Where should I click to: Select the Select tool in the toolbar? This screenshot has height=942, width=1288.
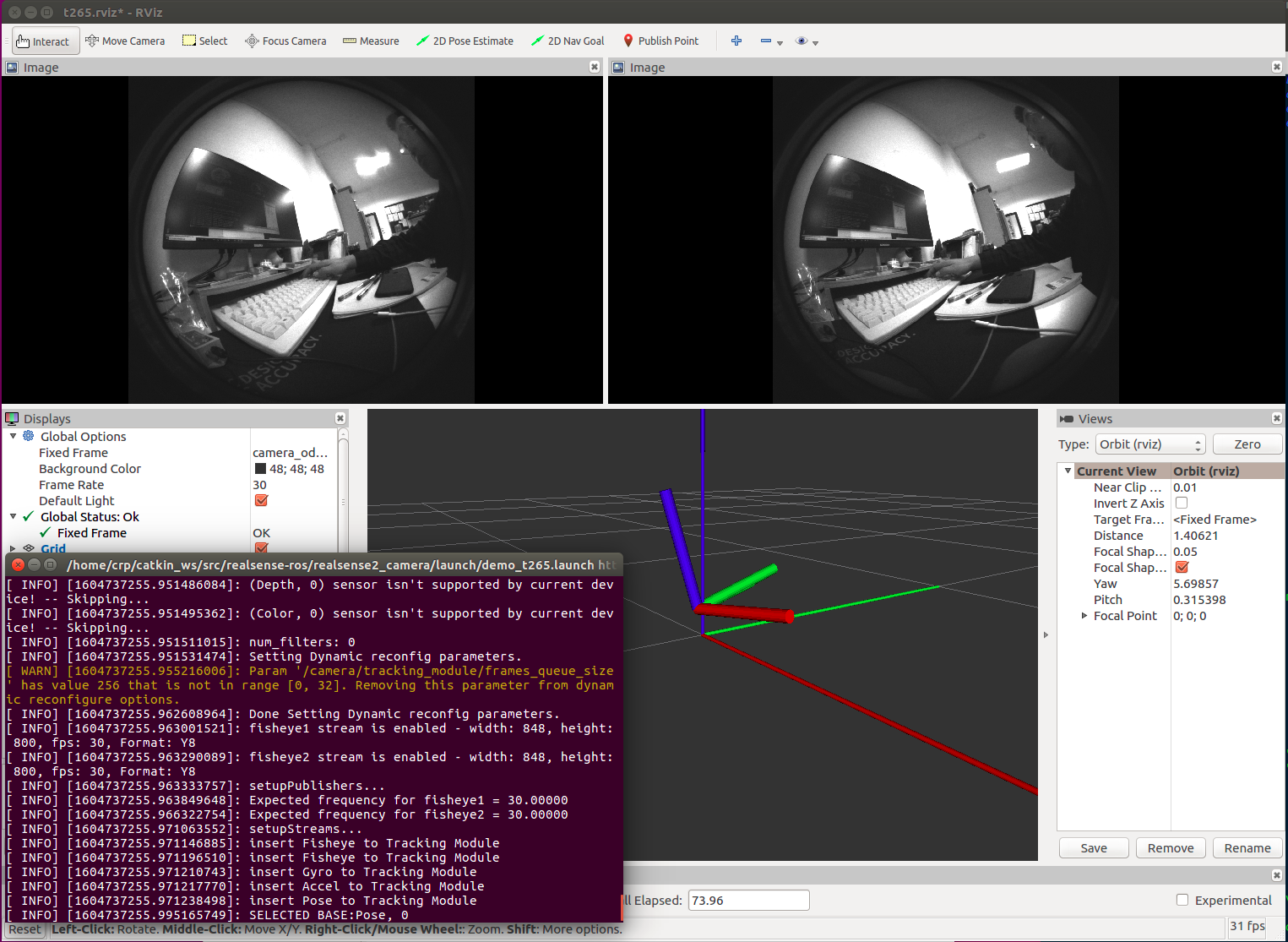204,41
